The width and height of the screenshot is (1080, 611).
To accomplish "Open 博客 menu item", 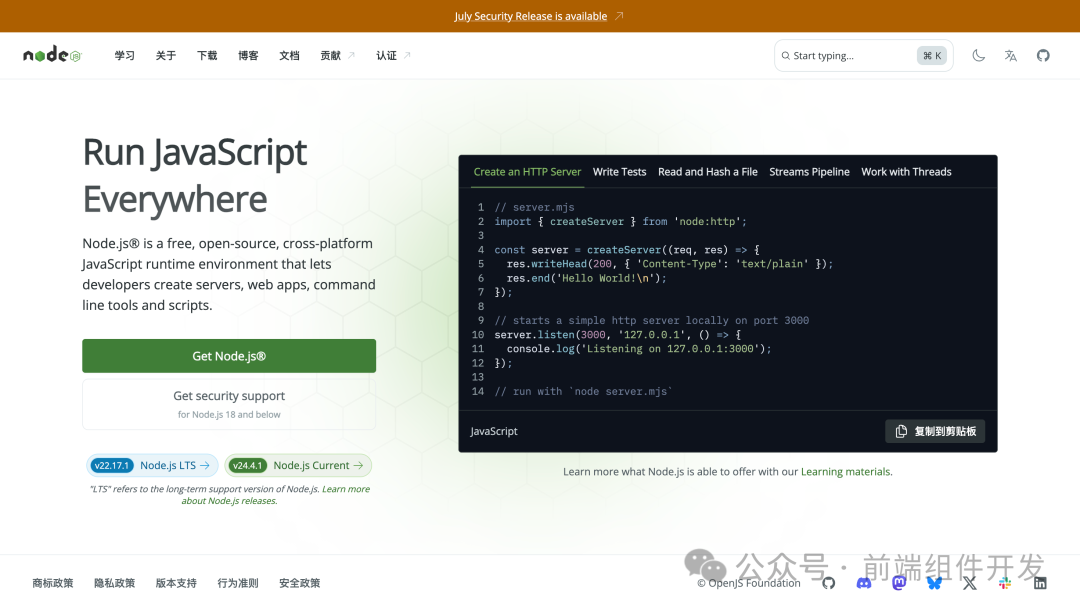I will (248, 56).
